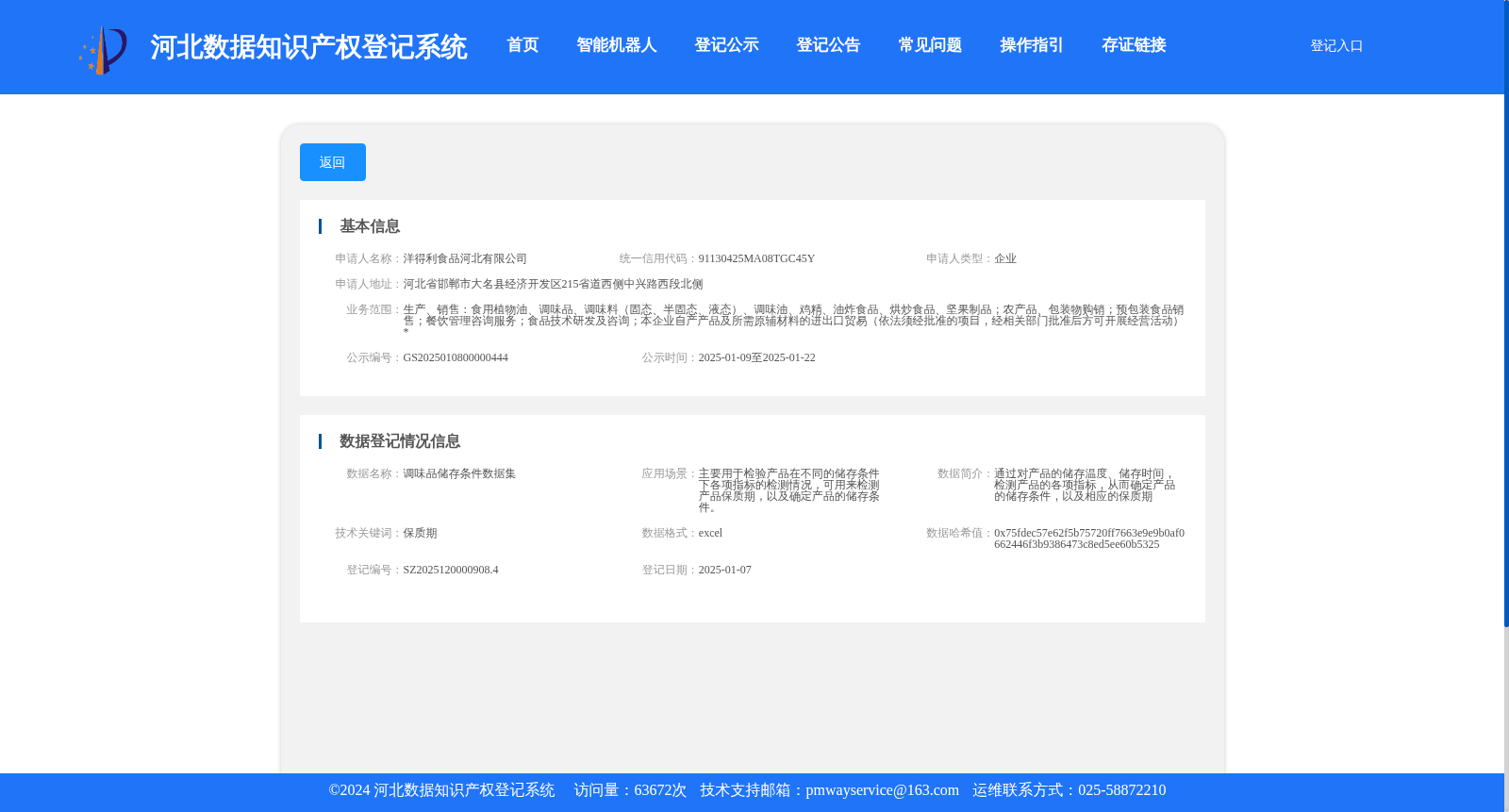Select data name 调味品储存条件数据集
1509x812 pixels.
(459, 473)
